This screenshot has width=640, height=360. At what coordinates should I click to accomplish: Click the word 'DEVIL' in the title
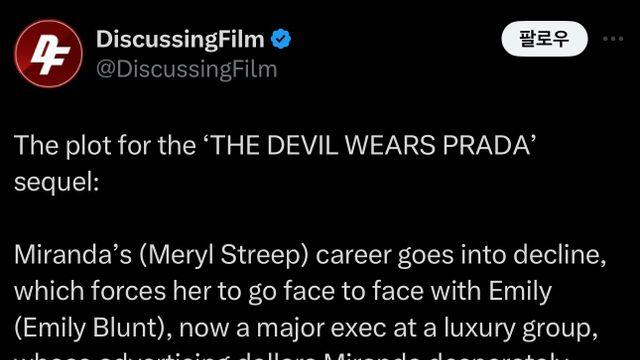pyautogui.click(x=303, y=145)
